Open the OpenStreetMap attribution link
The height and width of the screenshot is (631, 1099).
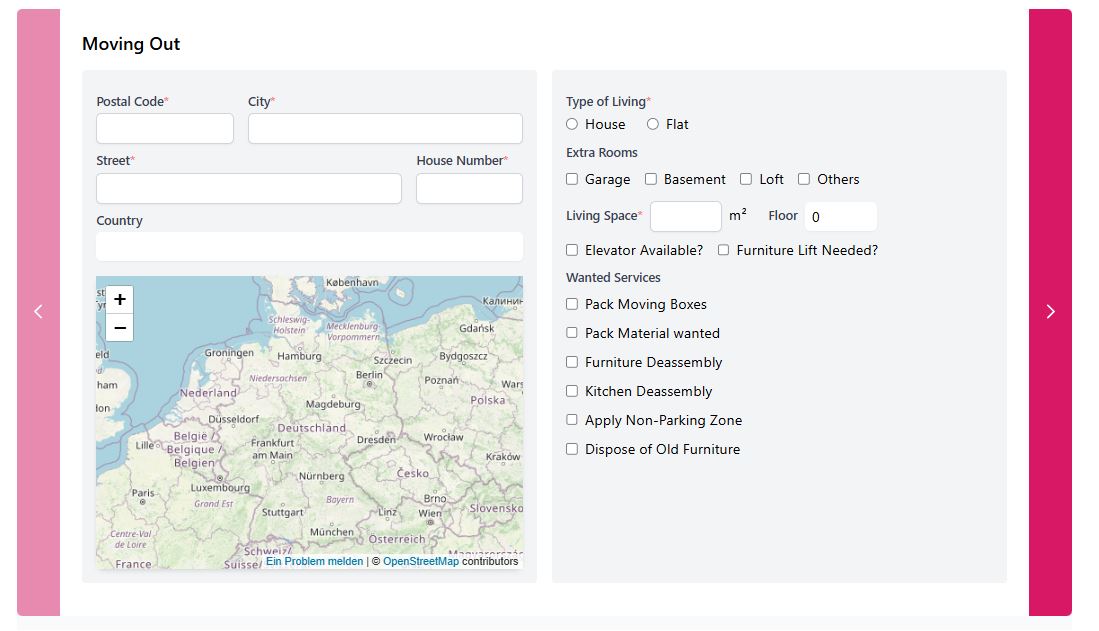coord(421,561)
